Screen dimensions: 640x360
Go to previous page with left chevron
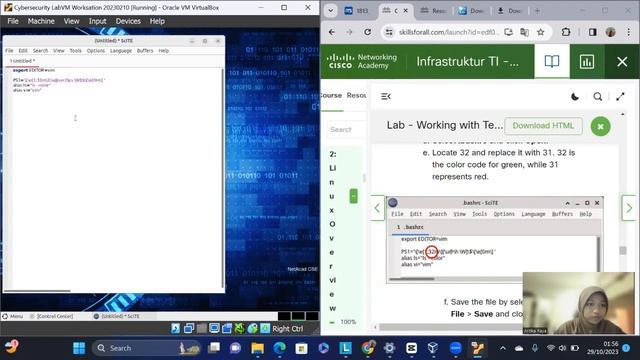click(377, 208)
